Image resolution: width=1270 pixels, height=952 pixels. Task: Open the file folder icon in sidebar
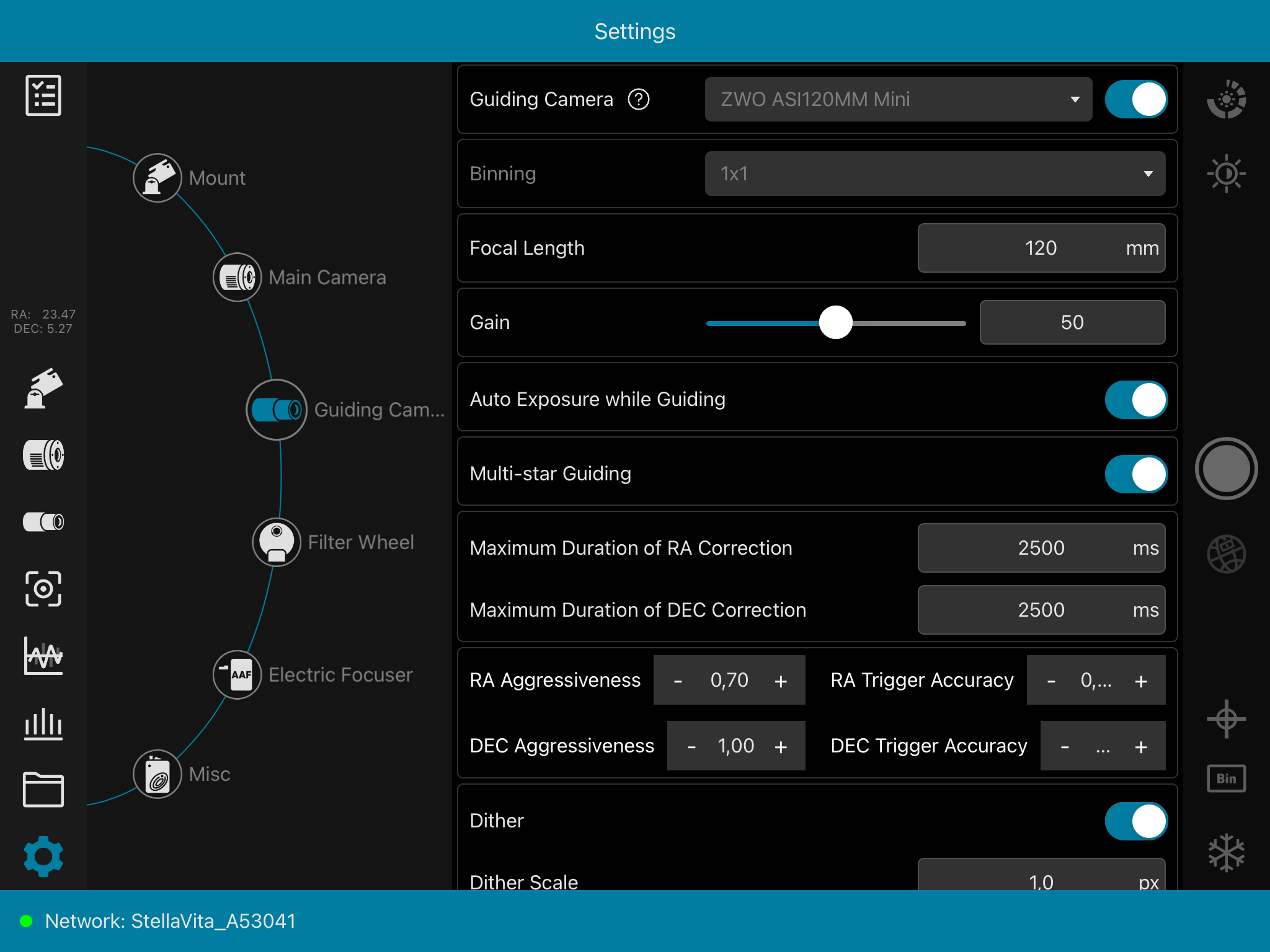click(43, 790)
